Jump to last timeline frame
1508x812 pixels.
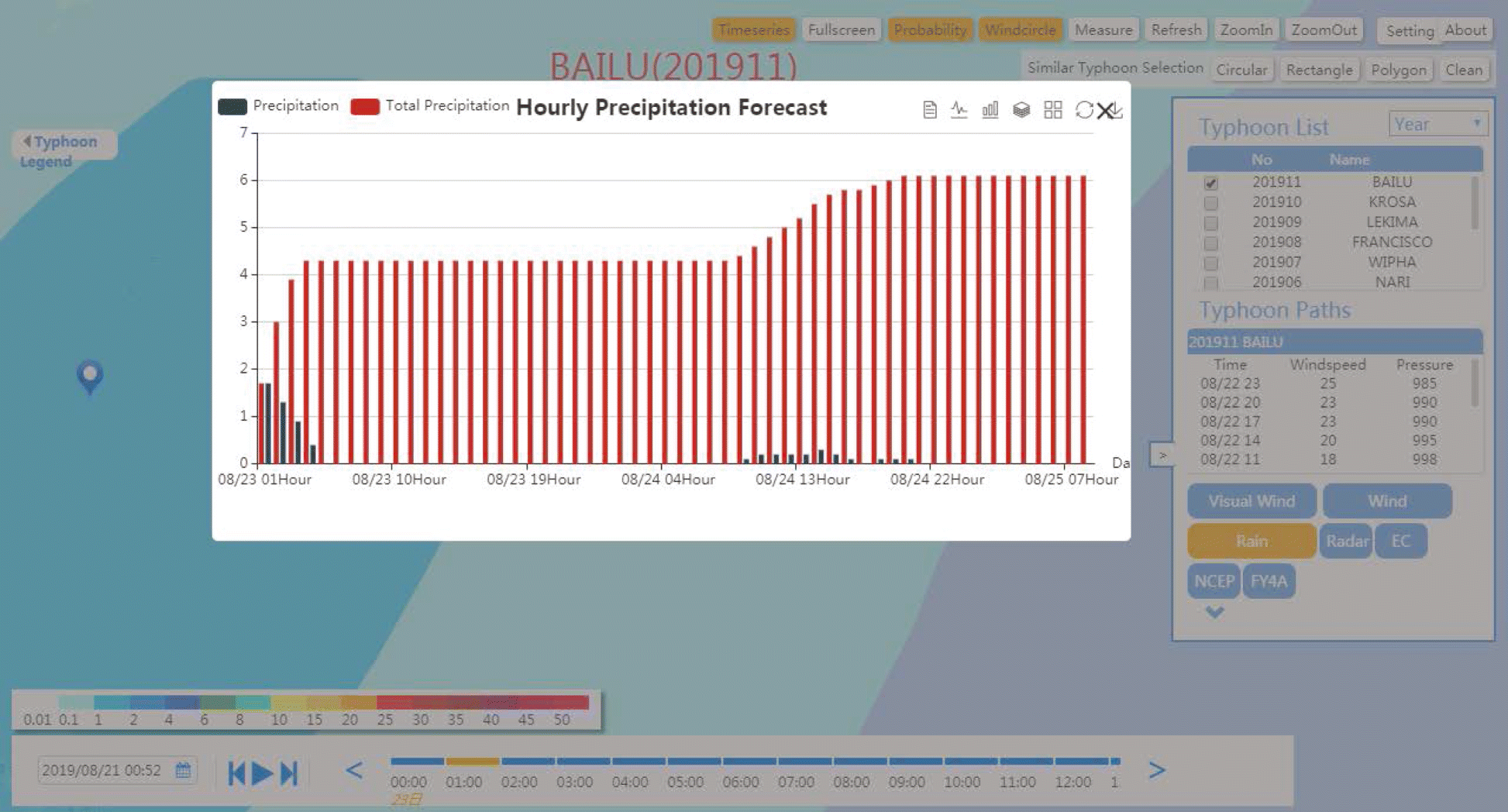288,772
